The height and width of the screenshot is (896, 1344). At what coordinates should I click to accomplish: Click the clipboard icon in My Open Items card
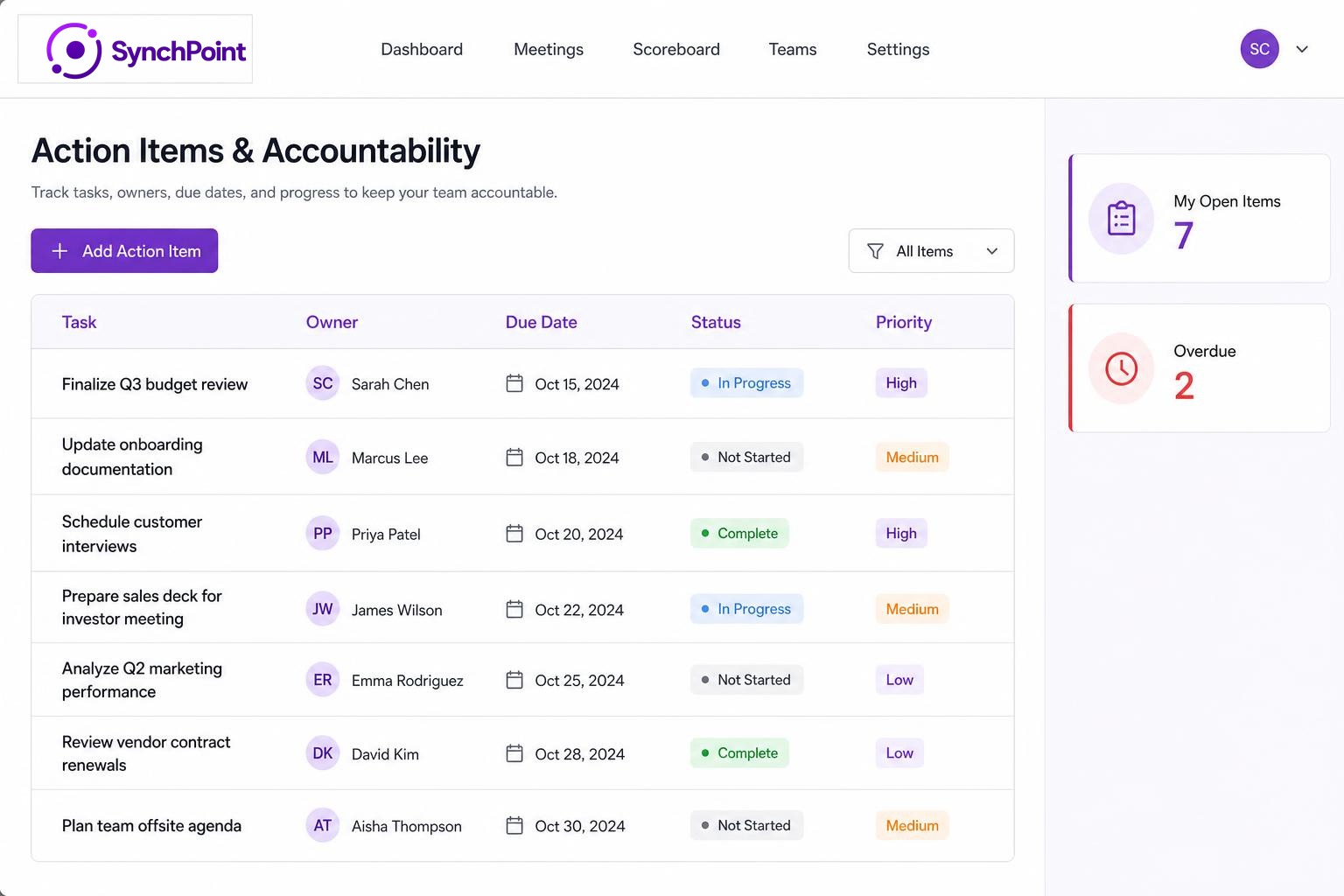[1121, 219]
